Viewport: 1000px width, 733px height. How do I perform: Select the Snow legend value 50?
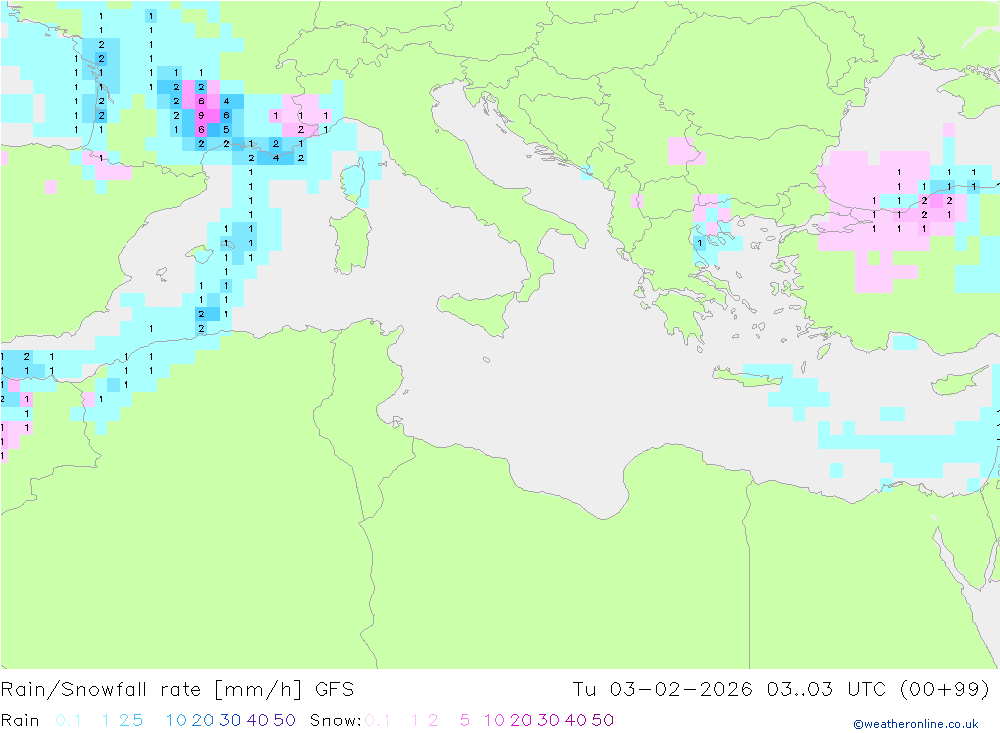pyautogui.click(x=603, y=720)
